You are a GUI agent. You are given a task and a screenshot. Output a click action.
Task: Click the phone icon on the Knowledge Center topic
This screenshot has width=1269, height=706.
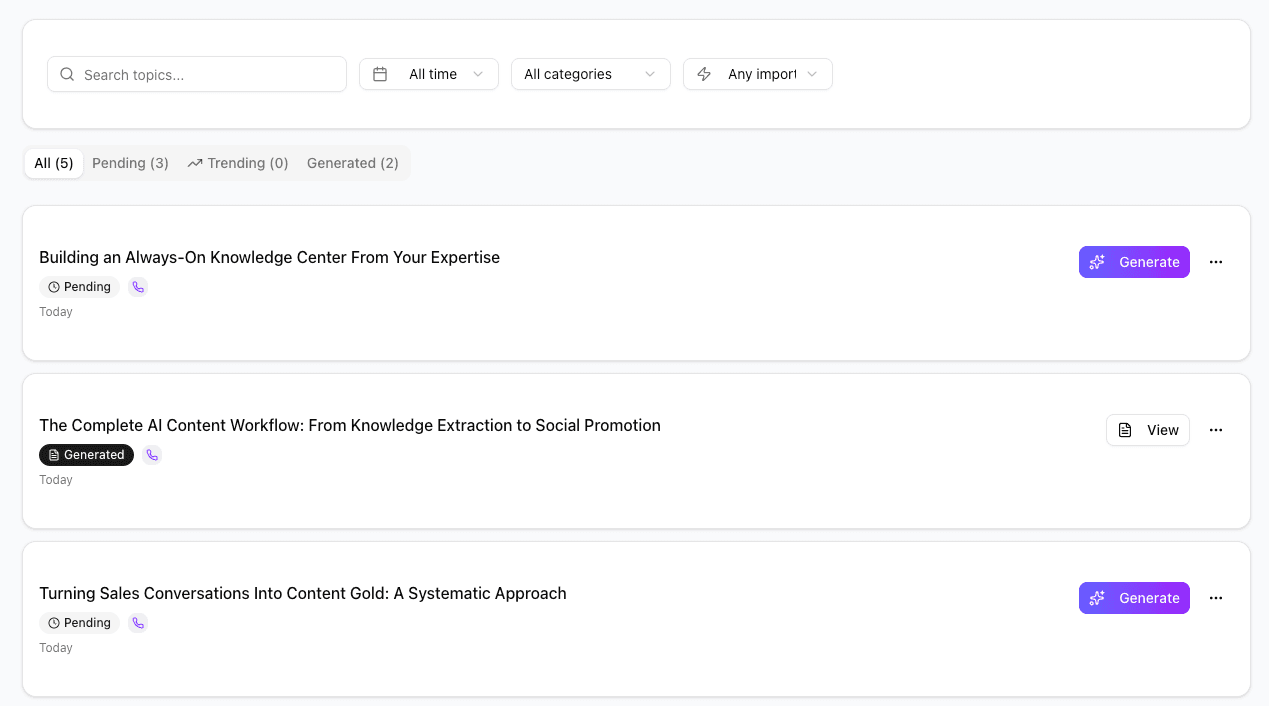138,287
